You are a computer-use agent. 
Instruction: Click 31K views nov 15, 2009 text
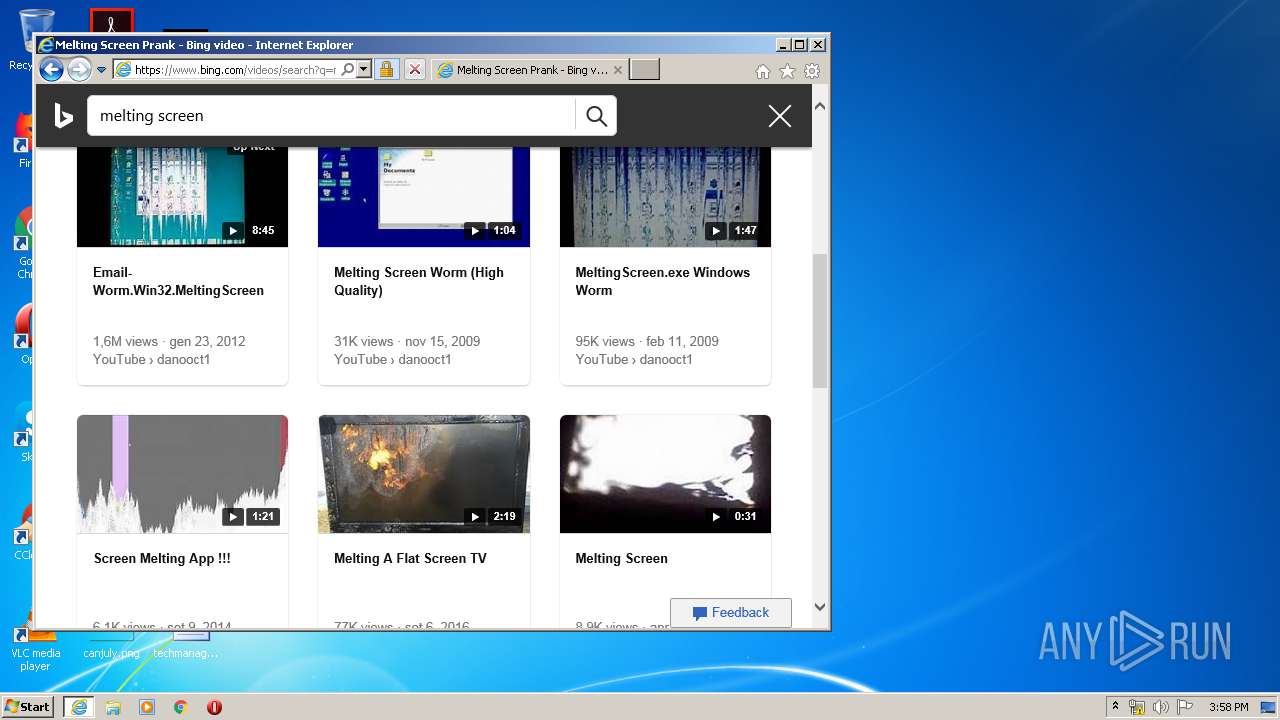pyautogui.click(x=407, y=341)
